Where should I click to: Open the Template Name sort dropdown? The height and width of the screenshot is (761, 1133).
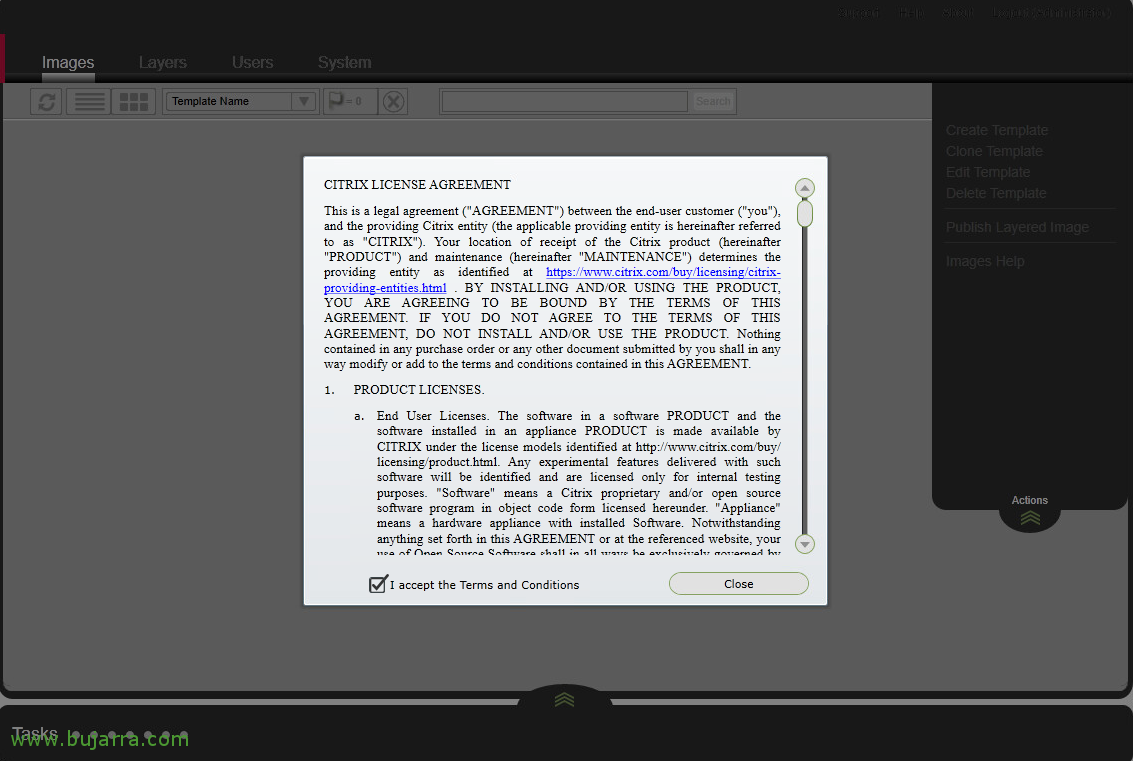click(241, 101)
